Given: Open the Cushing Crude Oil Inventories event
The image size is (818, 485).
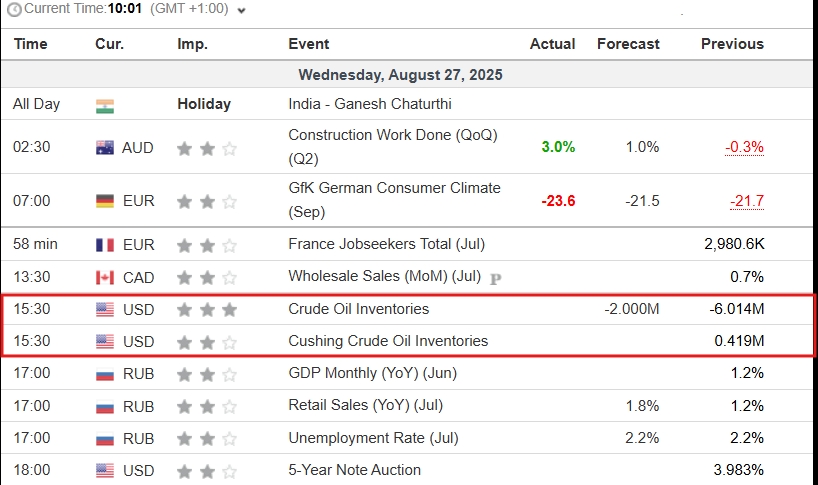Looking at the screenshot, I should tap(388, 341).
